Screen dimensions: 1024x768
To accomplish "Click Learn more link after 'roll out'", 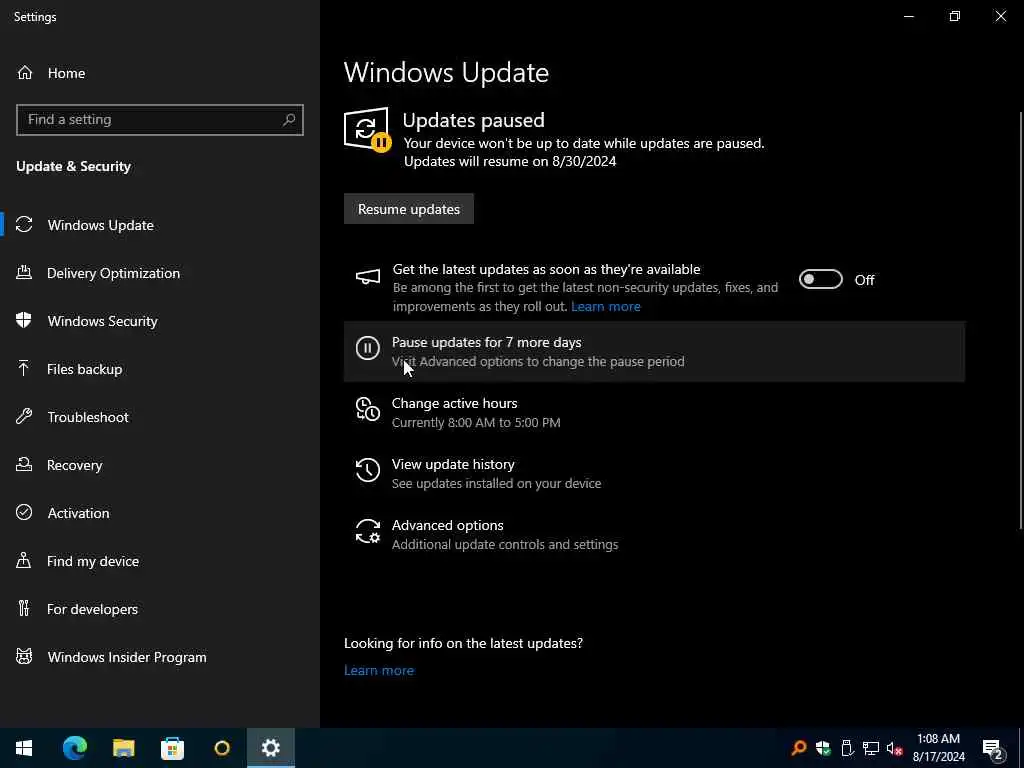I will point(606,306).
